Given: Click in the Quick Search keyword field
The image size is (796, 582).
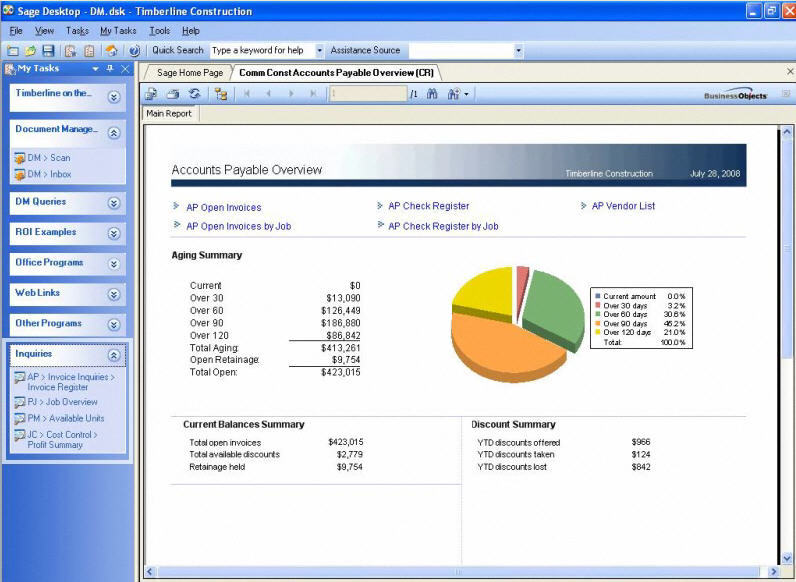Looking at the screenshot, I should click(x=262, y=50).
